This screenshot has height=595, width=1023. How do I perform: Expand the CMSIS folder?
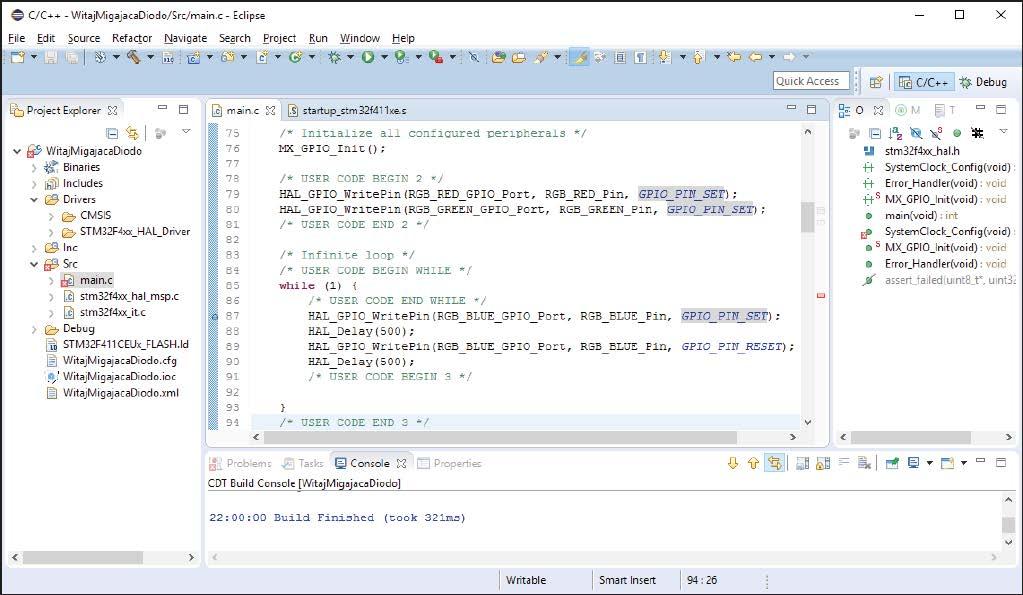[x=51, y=215]
